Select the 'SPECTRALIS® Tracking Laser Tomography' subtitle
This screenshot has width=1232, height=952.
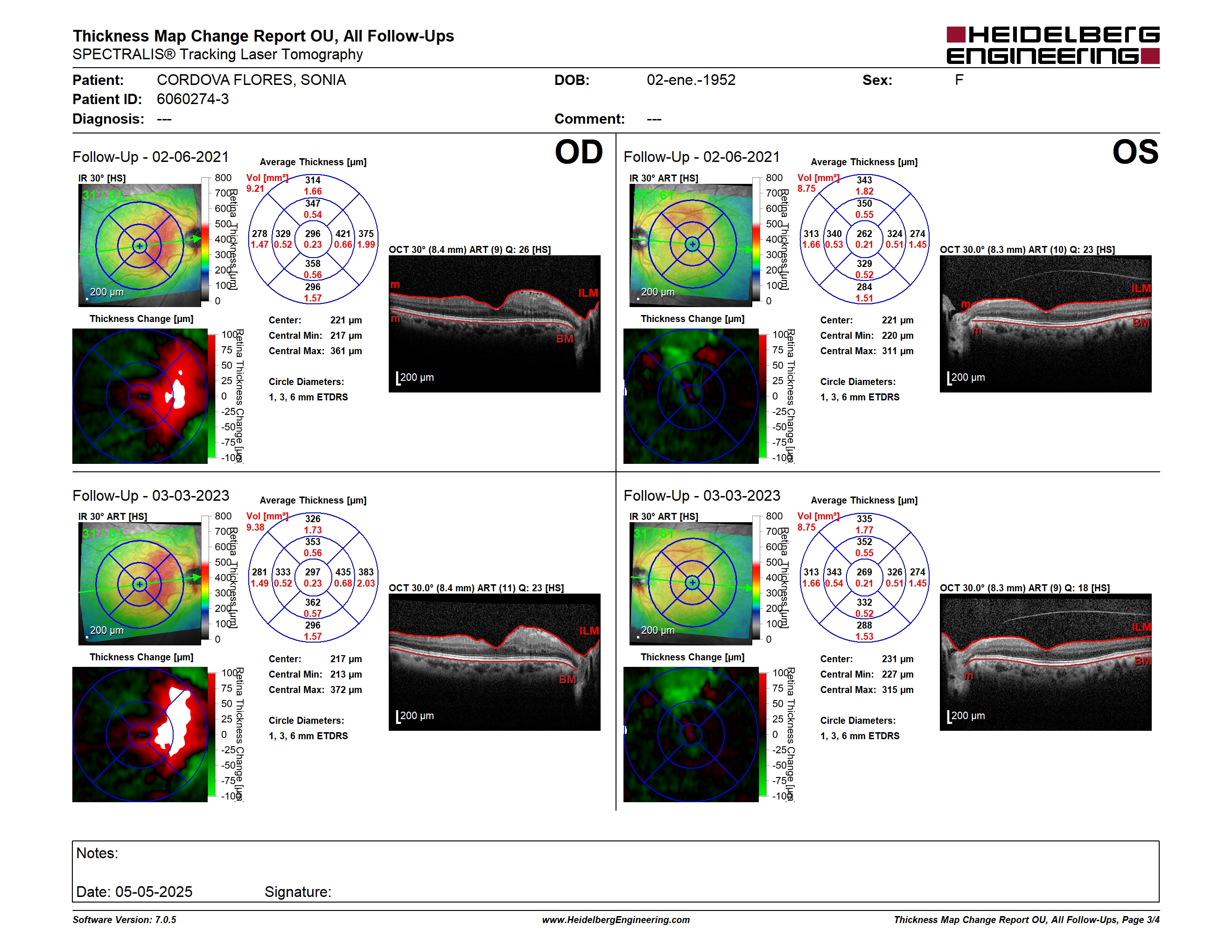[x=217, y=54]
